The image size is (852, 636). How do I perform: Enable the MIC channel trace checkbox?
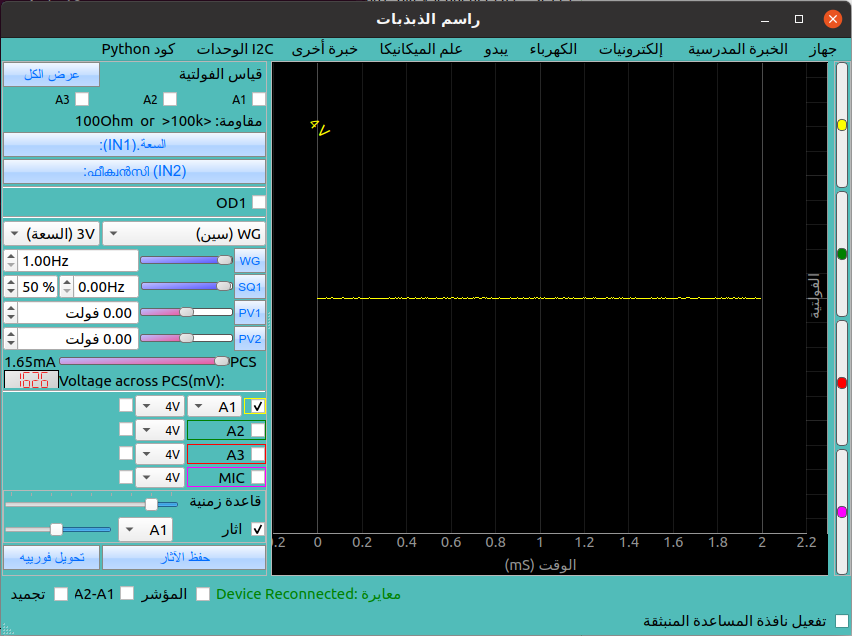point(258,478)
